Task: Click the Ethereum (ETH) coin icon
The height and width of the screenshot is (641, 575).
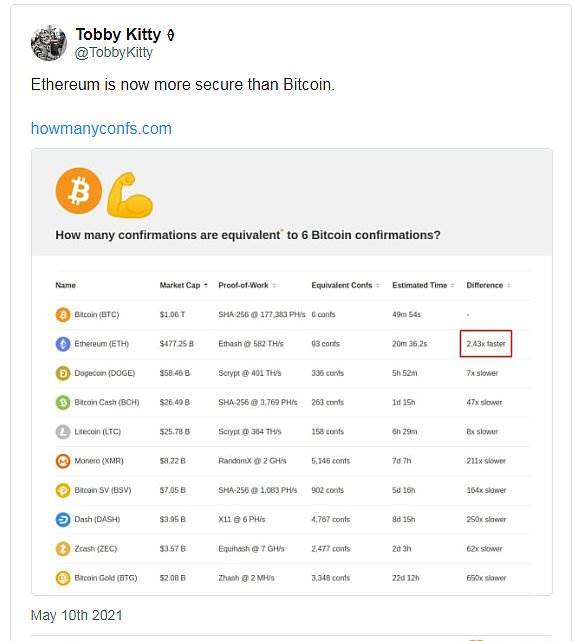Action: (x=63, y=344)
